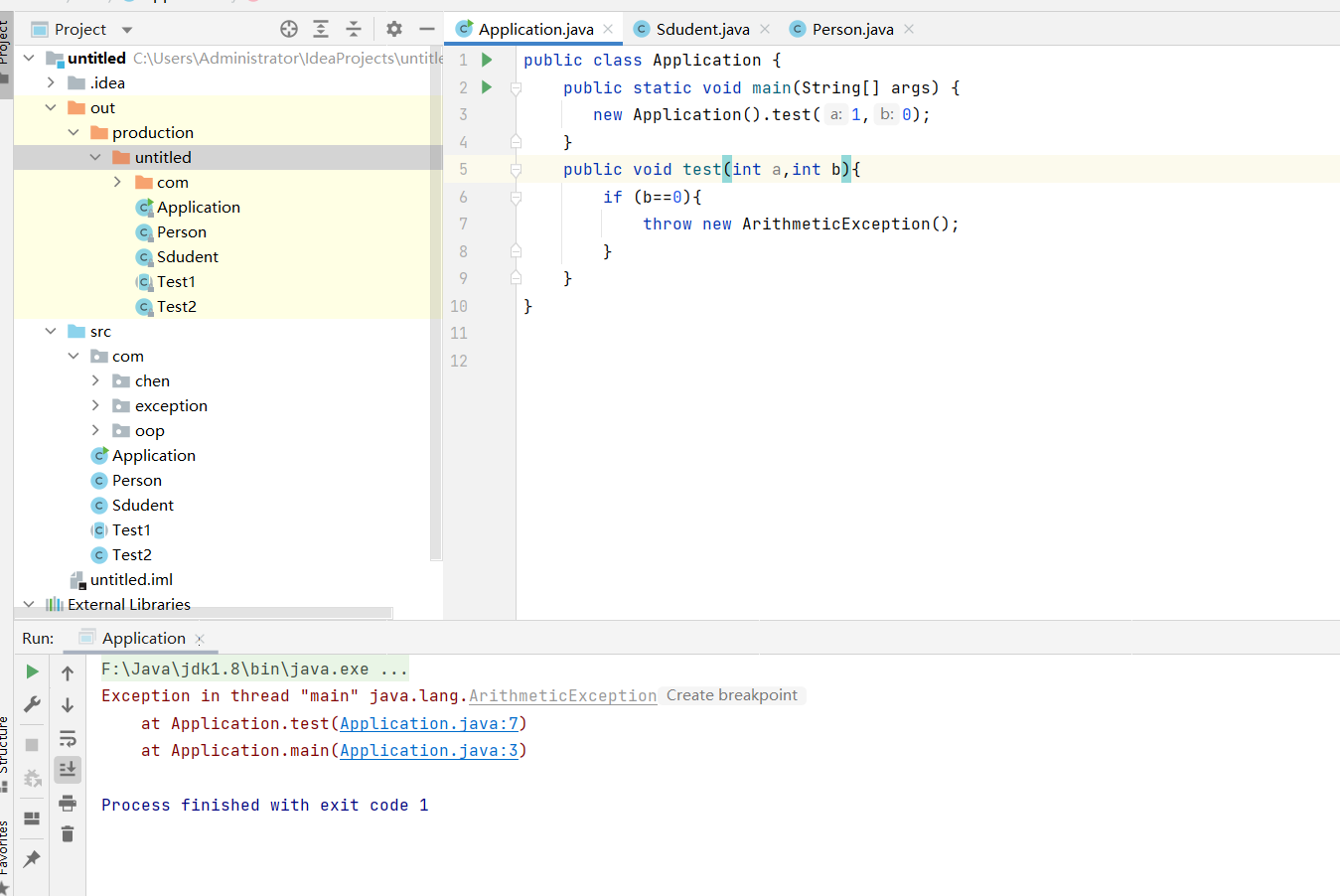Expand the exception package under src

click(95, 405)
